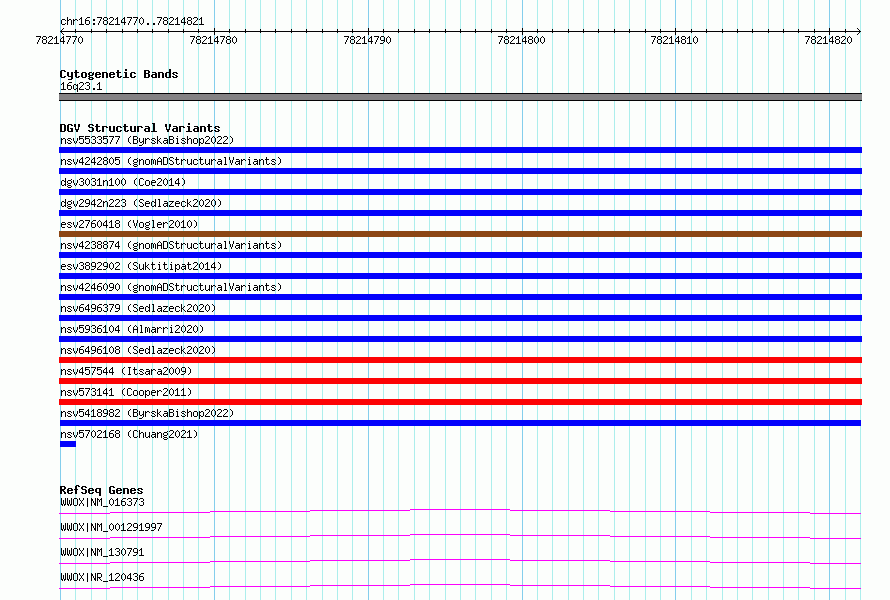Click the nsv6496379 (Sedlazeck2020) label
Viewport: 890px width, 600px height.
[x=138, y=308]
